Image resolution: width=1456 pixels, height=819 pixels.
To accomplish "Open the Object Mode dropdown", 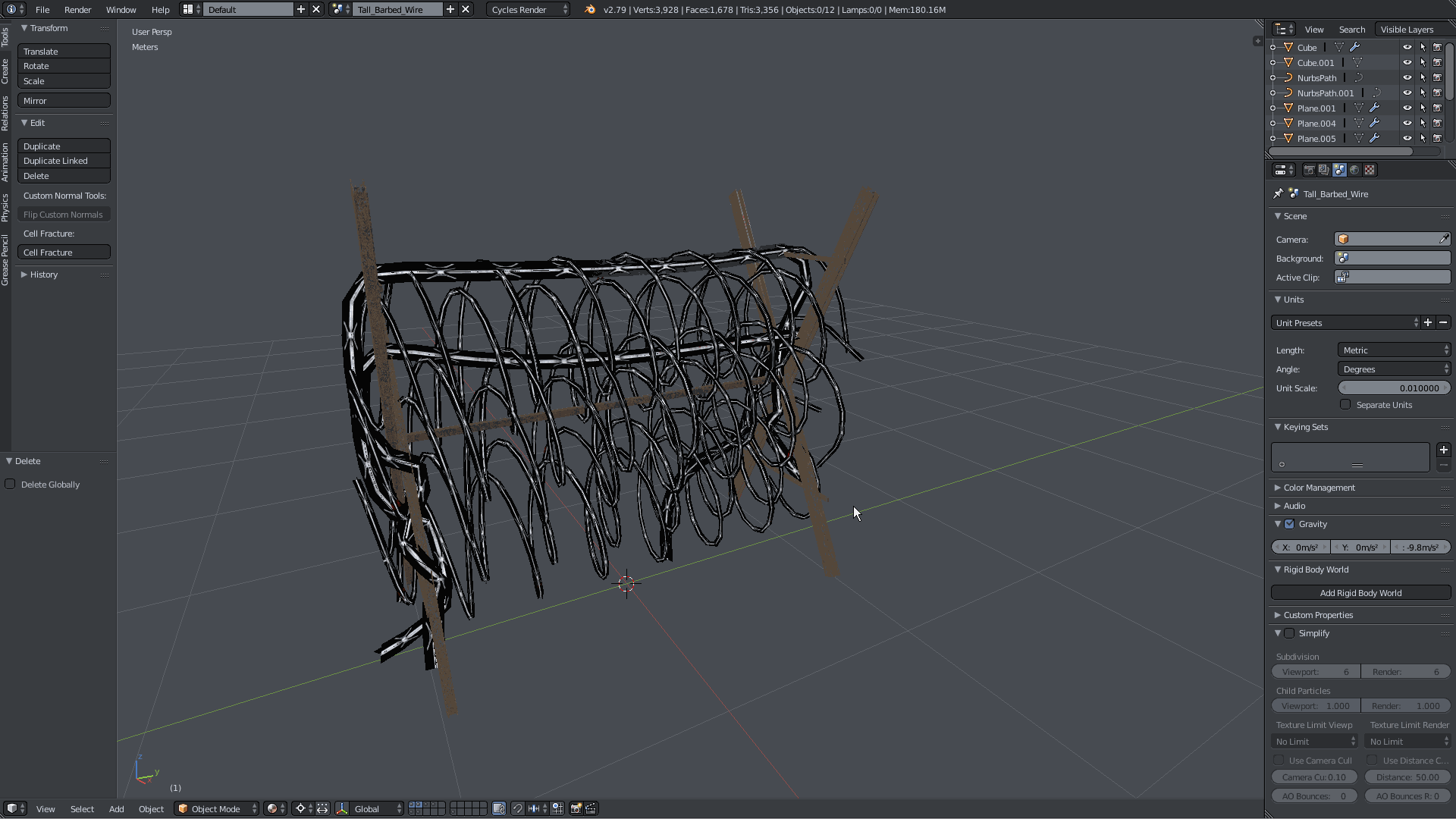I will point(217,808).
